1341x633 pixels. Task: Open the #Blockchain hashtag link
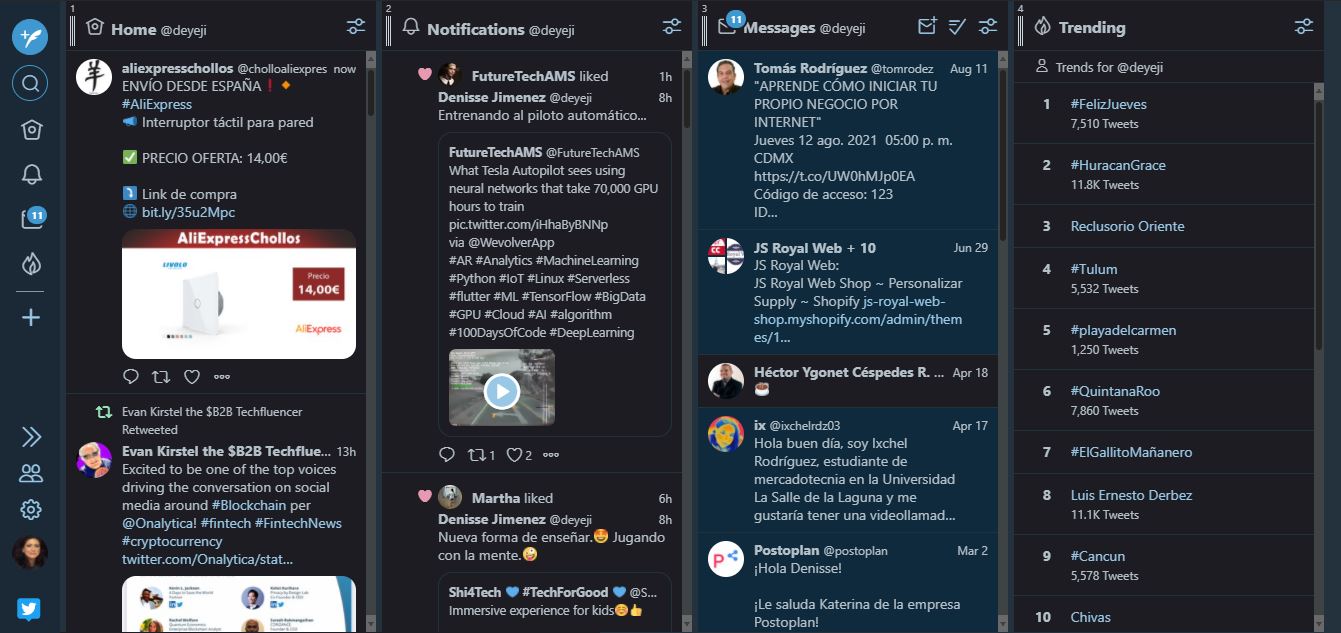pyautogui.click(x=249, y=505)
